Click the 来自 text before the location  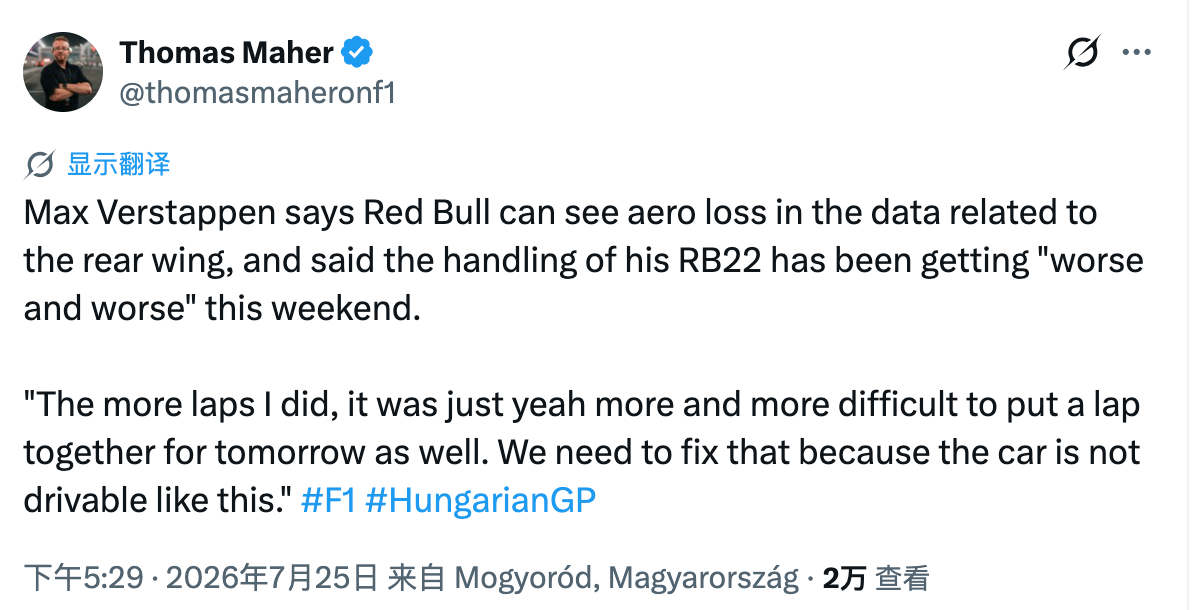[416, 578]
